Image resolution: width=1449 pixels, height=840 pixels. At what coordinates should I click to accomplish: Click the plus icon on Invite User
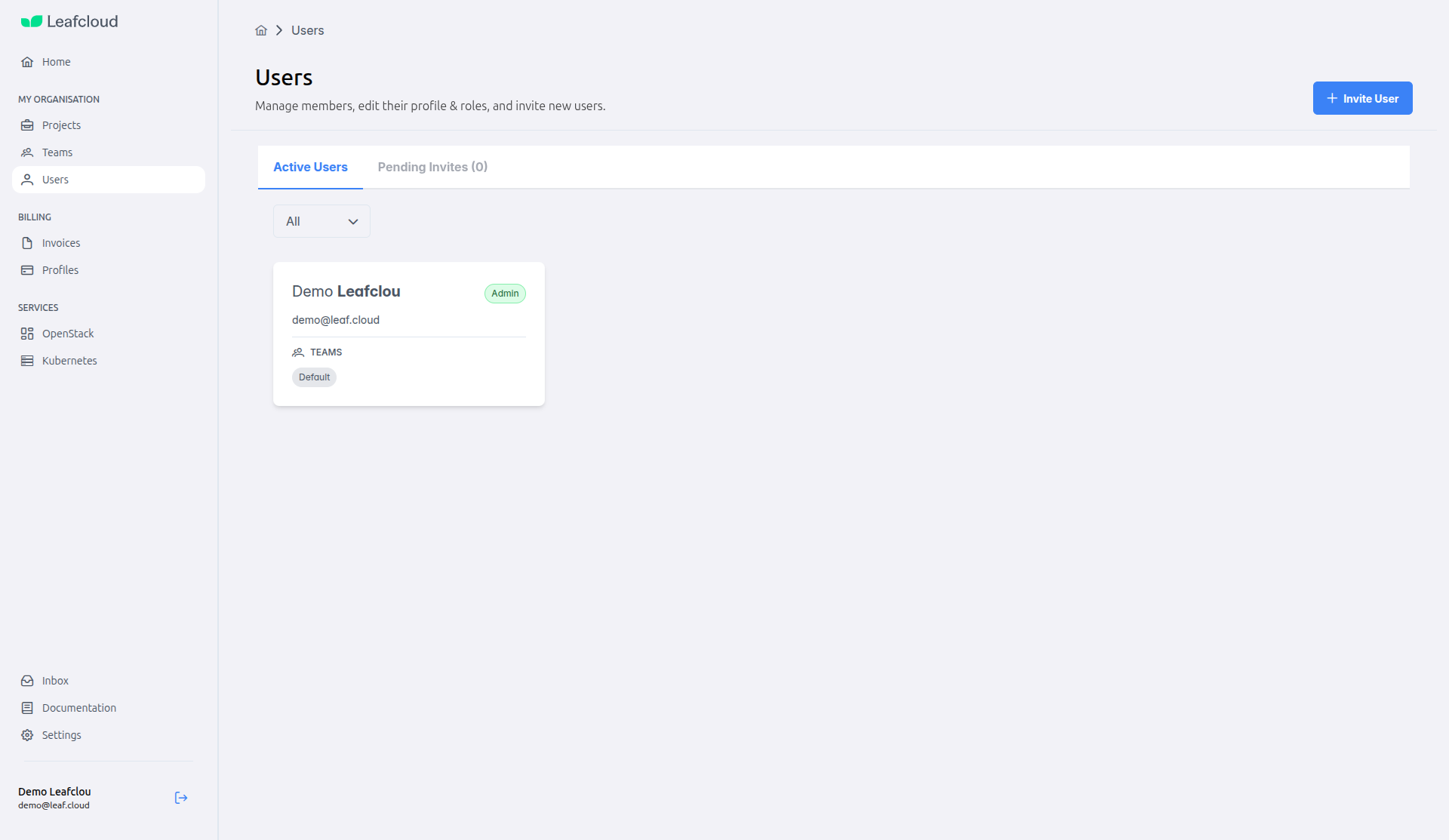(x=1332, y=98)
